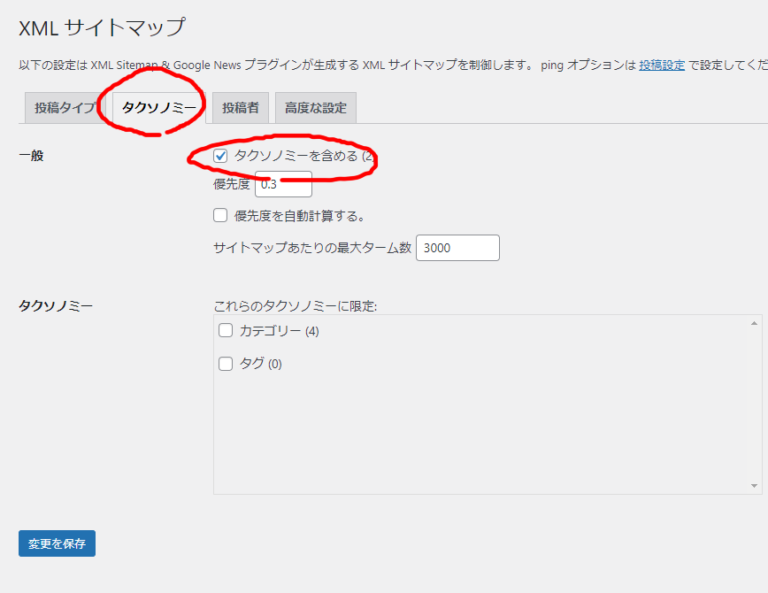Click the カテゴリー (4) label text
Viewport: 768px width, 593px height.
pos(278,331)
